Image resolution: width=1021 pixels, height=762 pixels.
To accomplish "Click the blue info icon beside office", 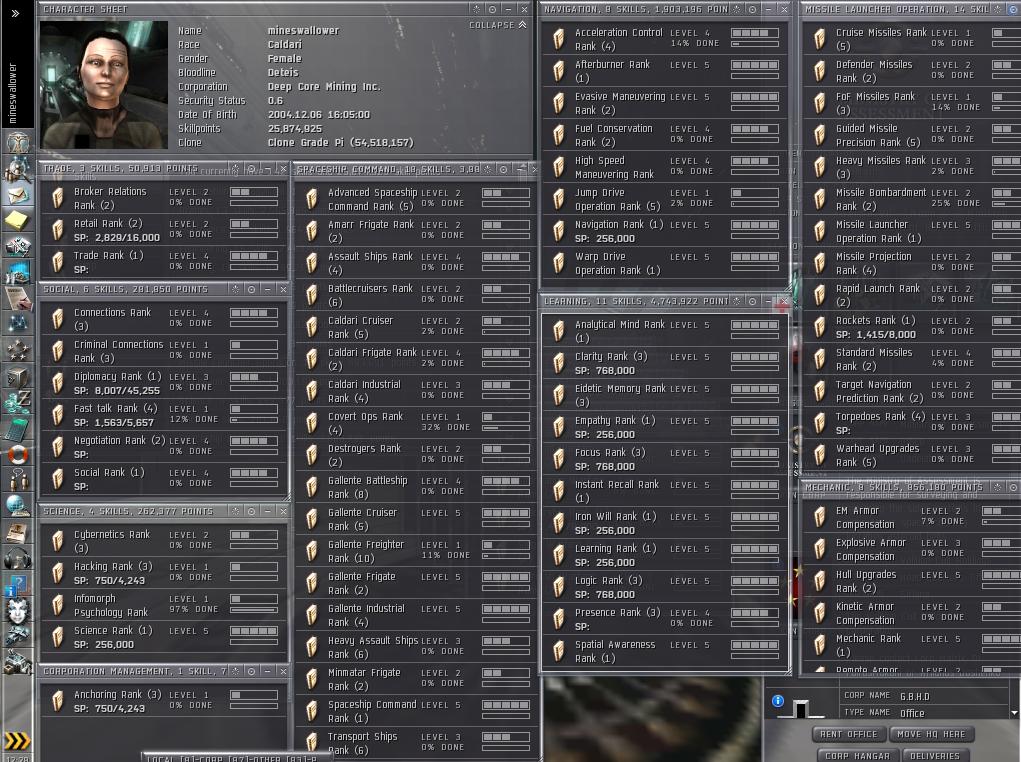I will tap(777, 701).
